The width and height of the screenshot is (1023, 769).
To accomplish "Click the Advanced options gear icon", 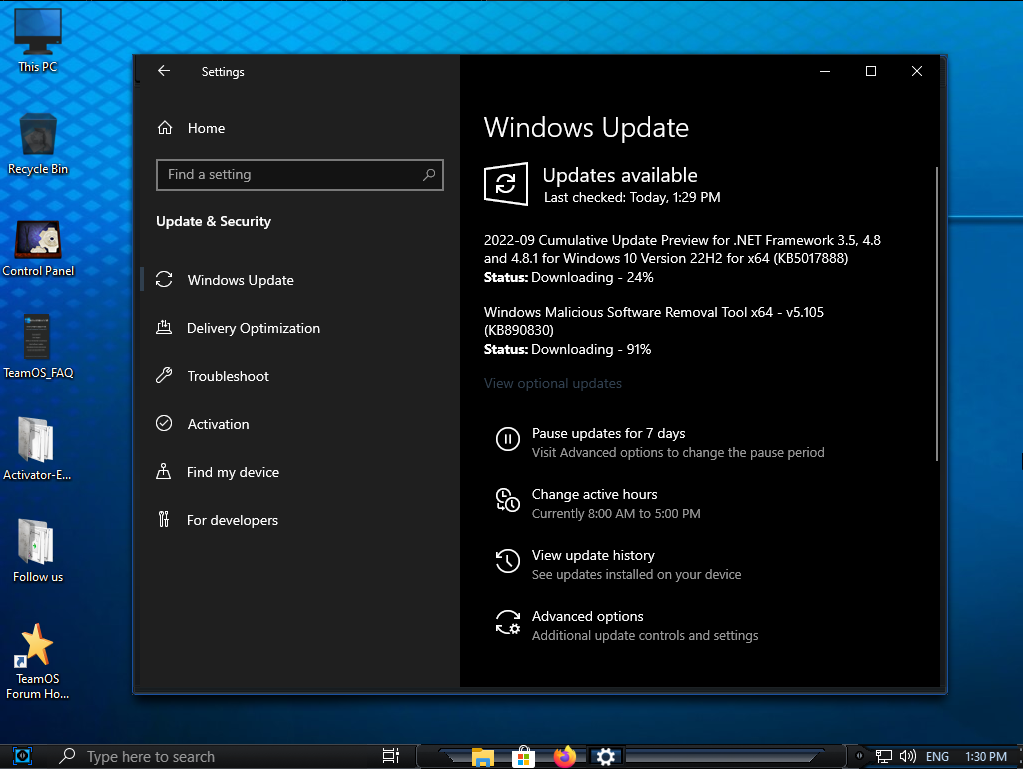I will click(x=508, y=623).
